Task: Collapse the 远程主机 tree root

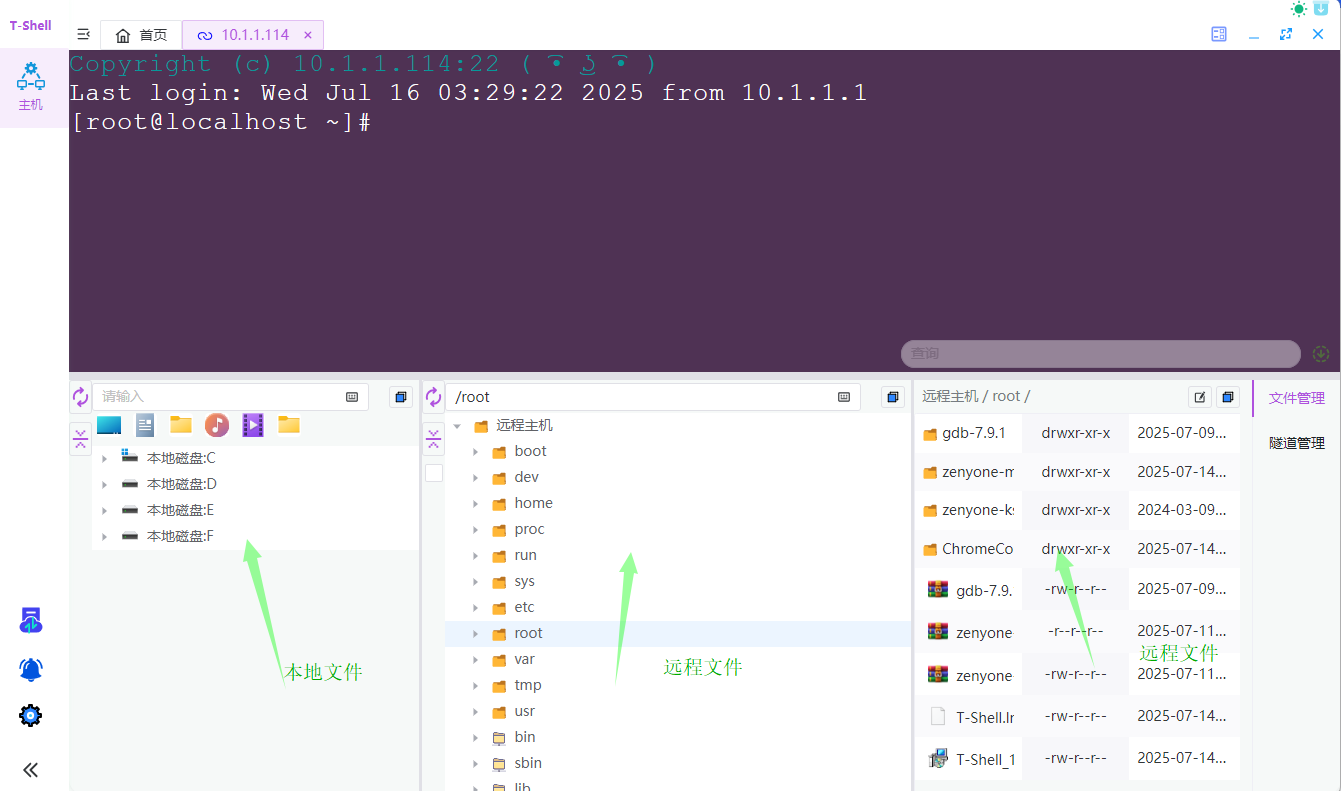Action: pyautogui.click(x=457, y=425)
